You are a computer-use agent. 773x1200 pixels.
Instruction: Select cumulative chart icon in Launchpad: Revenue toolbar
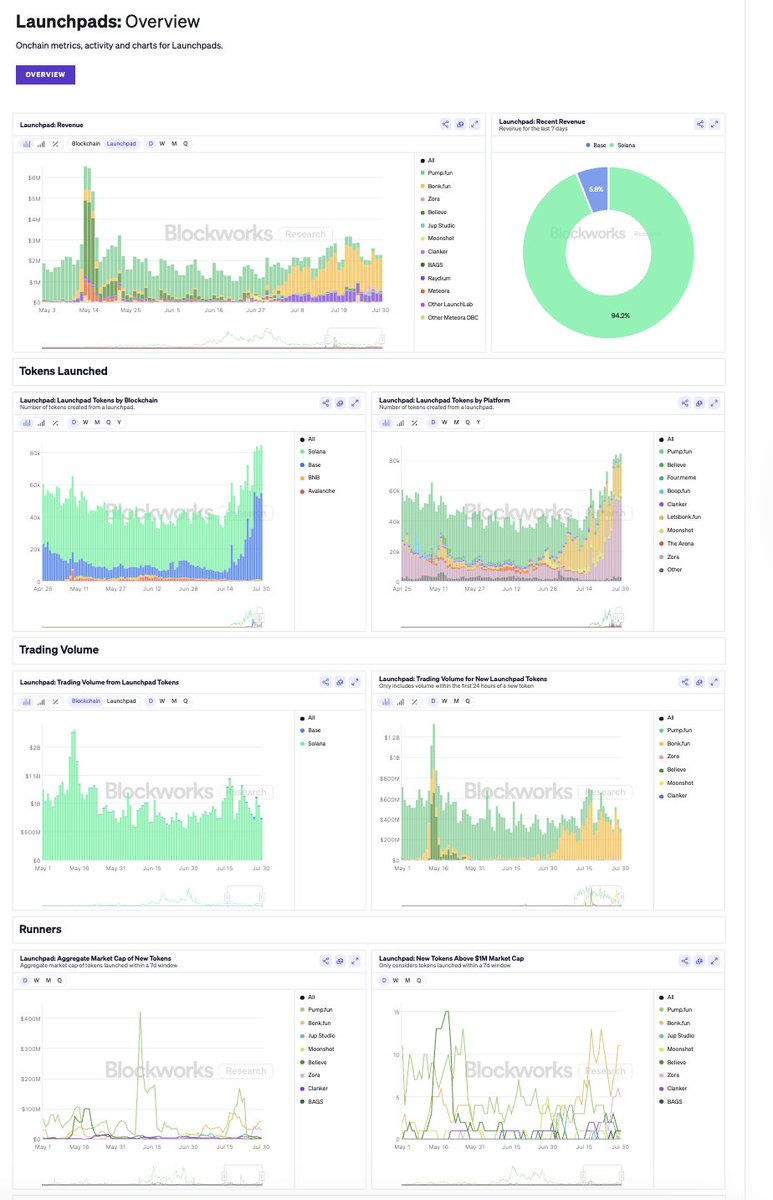point(41,144)
